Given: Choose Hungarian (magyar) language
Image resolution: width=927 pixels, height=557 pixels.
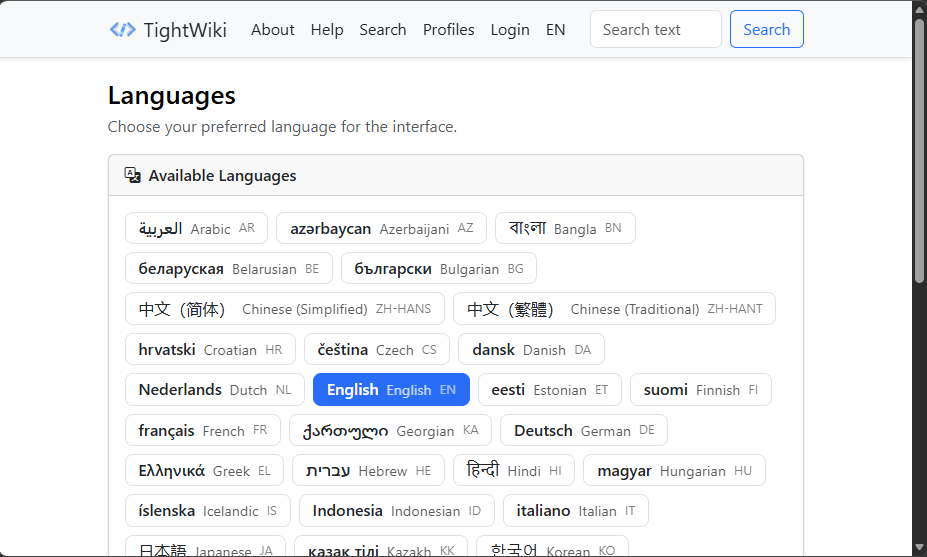Looking at the screenshot, I should [675, 470].
